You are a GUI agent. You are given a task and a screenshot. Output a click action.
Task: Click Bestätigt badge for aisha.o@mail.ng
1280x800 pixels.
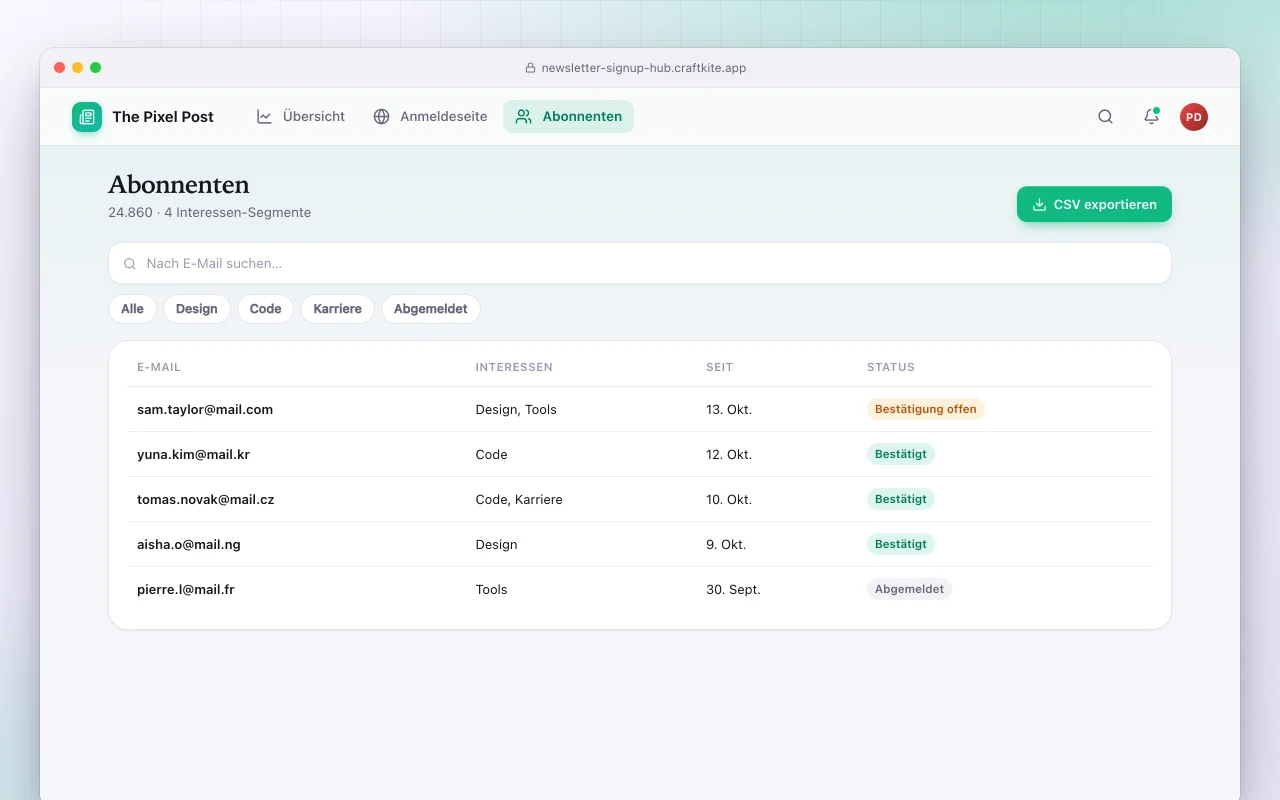(901, 544)
